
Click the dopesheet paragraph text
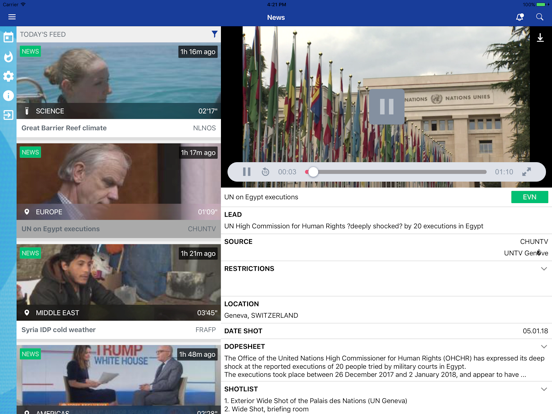(x=384, y=366)
